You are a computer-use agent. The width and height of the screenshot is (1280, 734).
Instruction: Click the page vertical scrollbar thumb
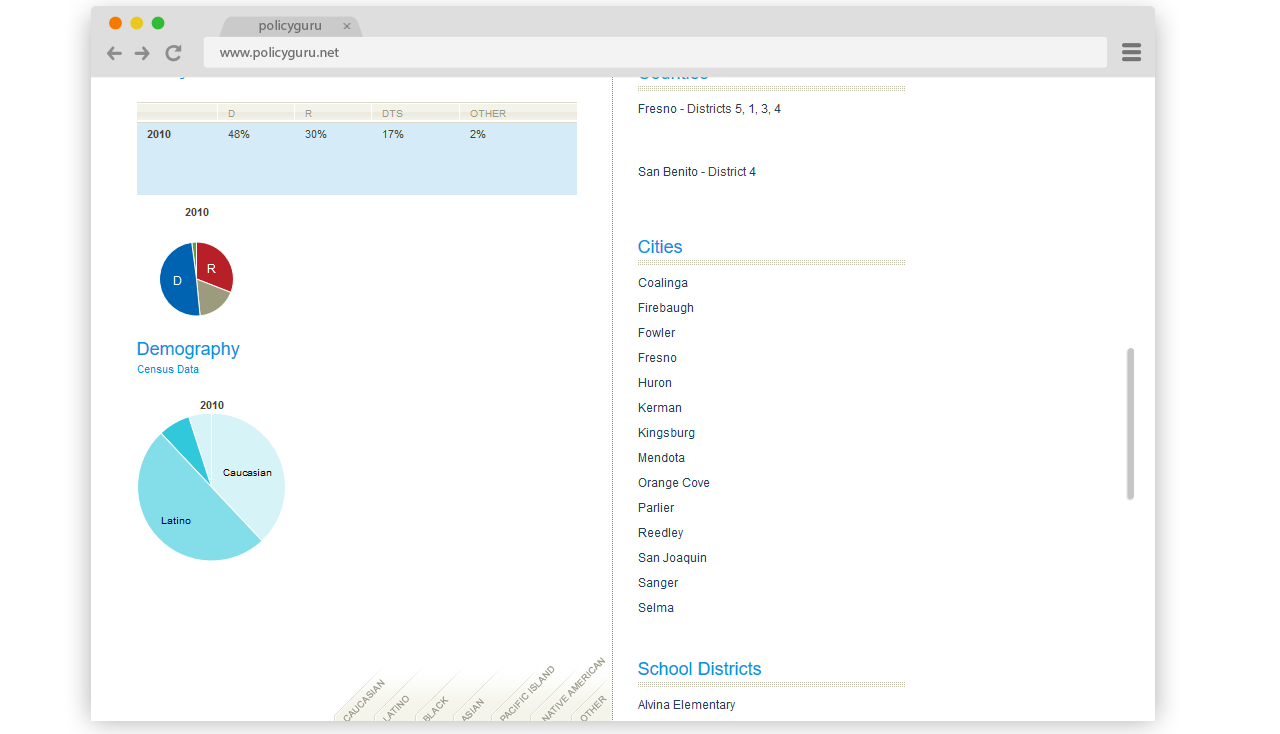point(1130,424)
